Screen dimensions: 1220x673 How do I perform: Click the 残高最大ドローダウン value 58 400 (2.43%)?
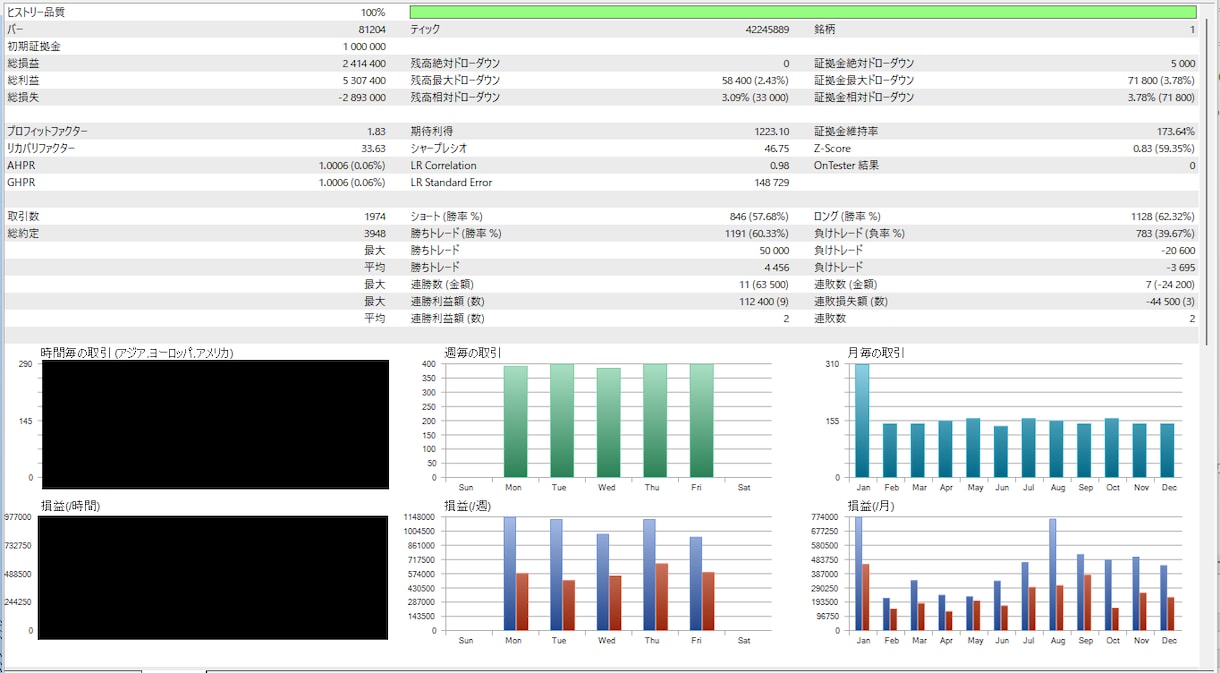755,80
